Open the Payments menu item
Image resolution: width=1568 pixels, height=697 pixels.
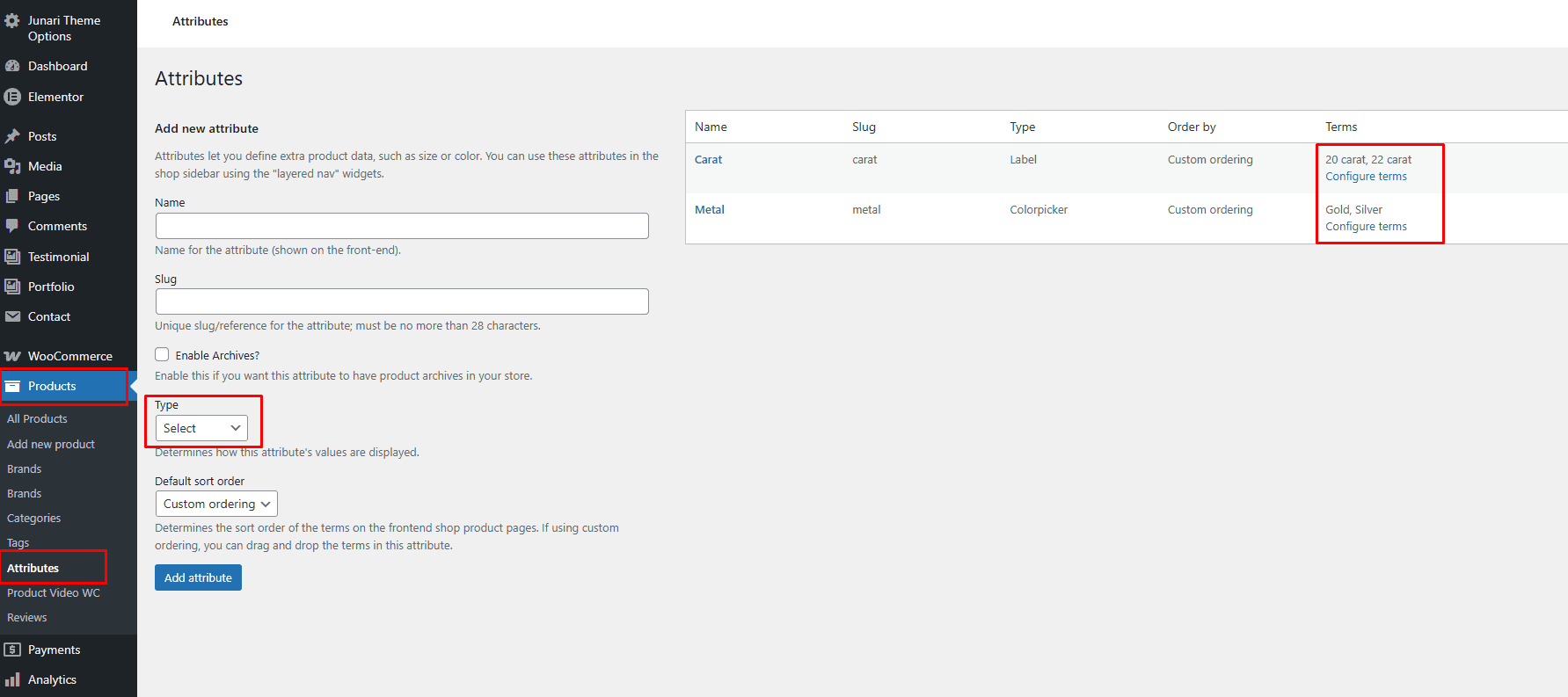[x=54, y=650]
